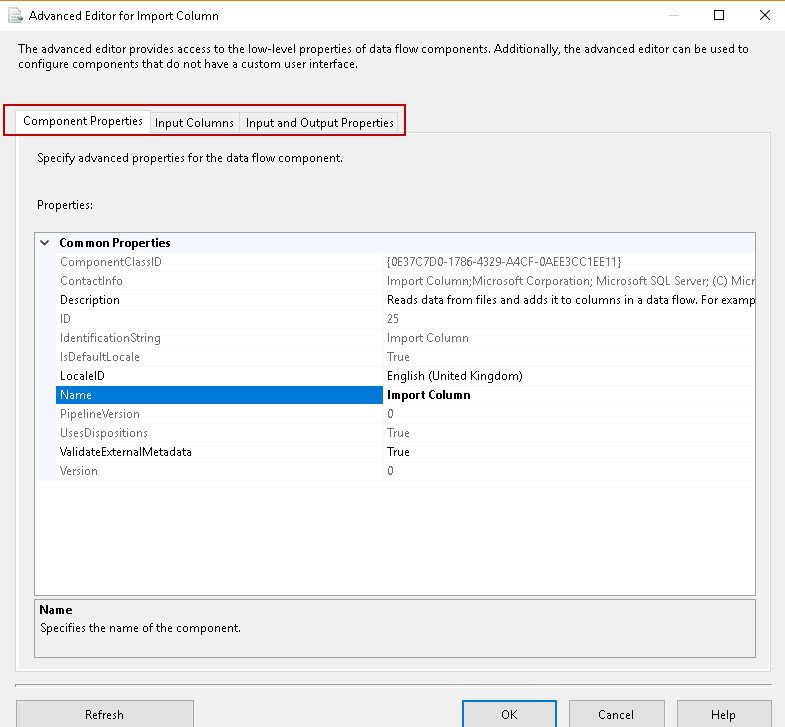Select the LocaleID property row
The width and height of the screenshot is (785, 727).
click(82, 376)
